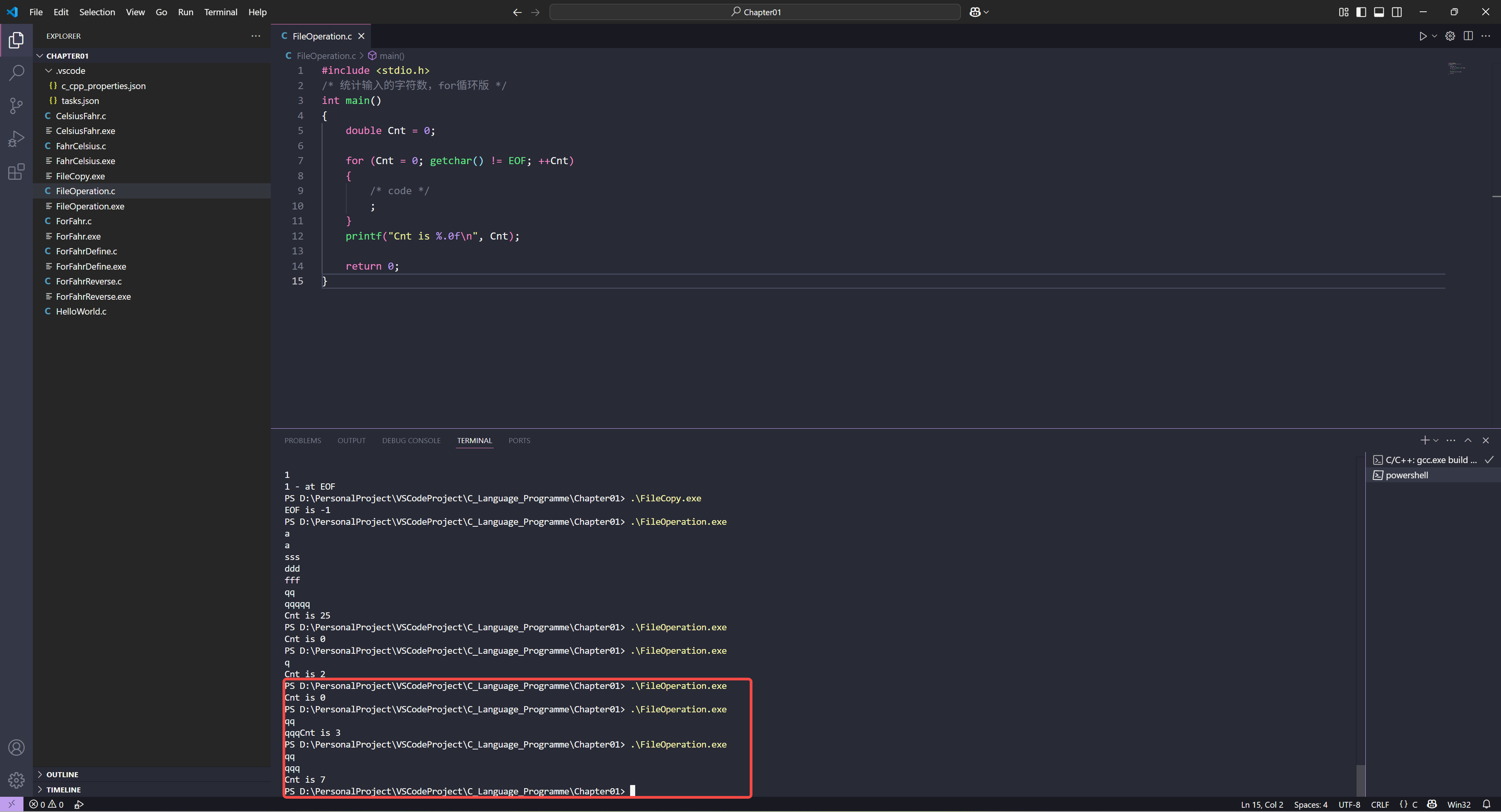Screen dimensions: 1501x812
Task: Open the new terminal launch profile dropdown
Action: 1436,440
